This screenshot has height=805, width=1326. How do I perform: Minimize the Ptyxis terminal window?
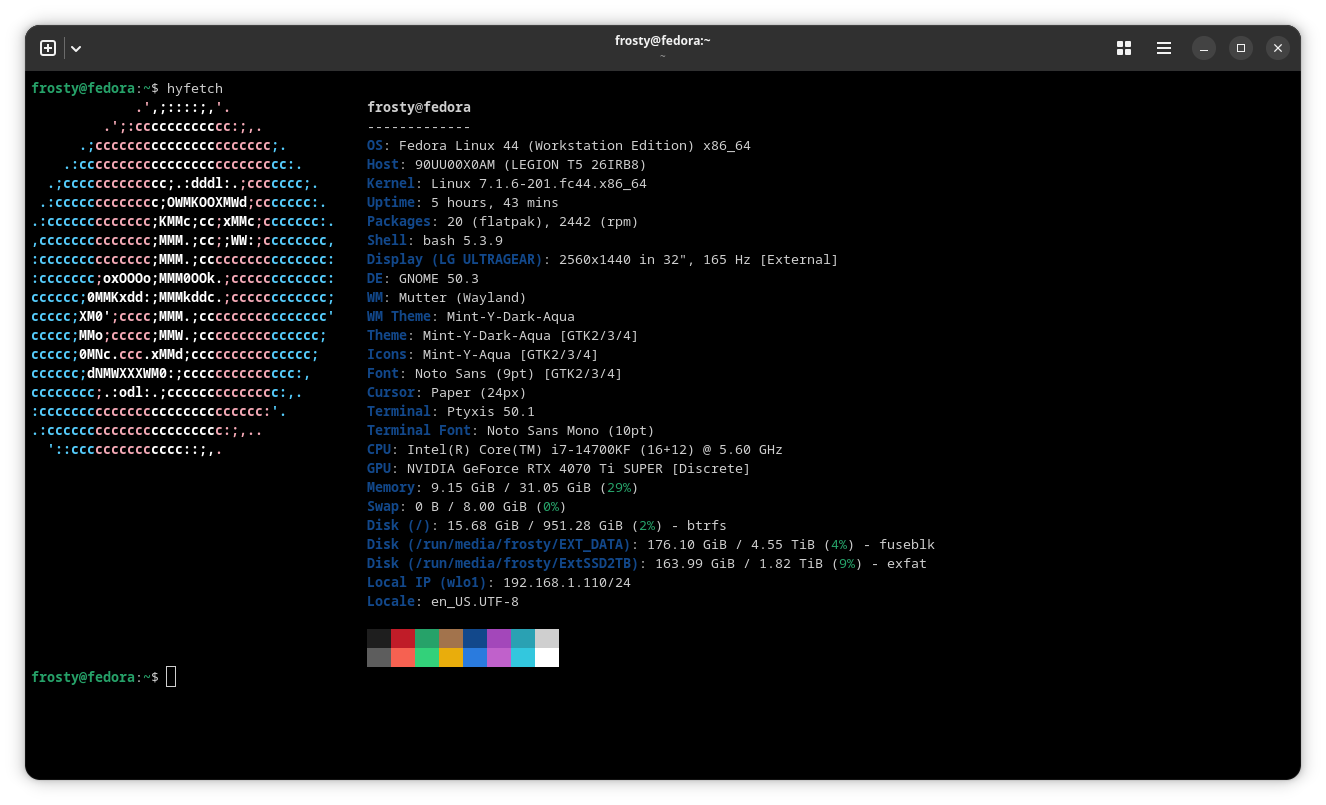pos(1204,48)
